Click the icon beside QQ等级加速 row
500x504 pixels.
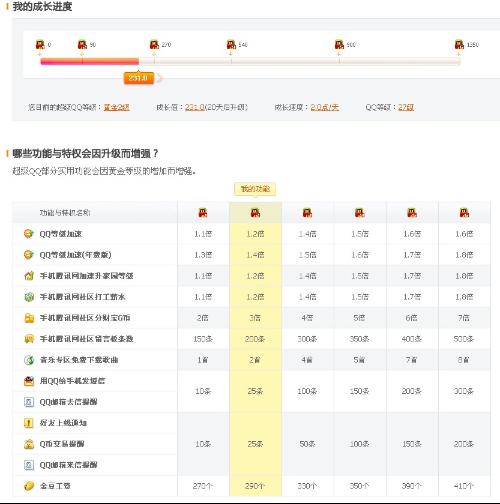pyautogui.click(x=29, y=234)
